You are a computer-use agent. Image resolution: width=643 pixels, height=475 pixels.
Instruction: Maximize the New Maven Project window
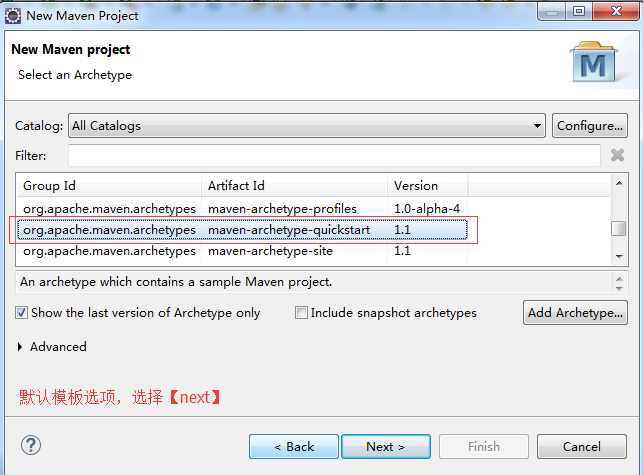pyautogui.click(x=579, y=11)
